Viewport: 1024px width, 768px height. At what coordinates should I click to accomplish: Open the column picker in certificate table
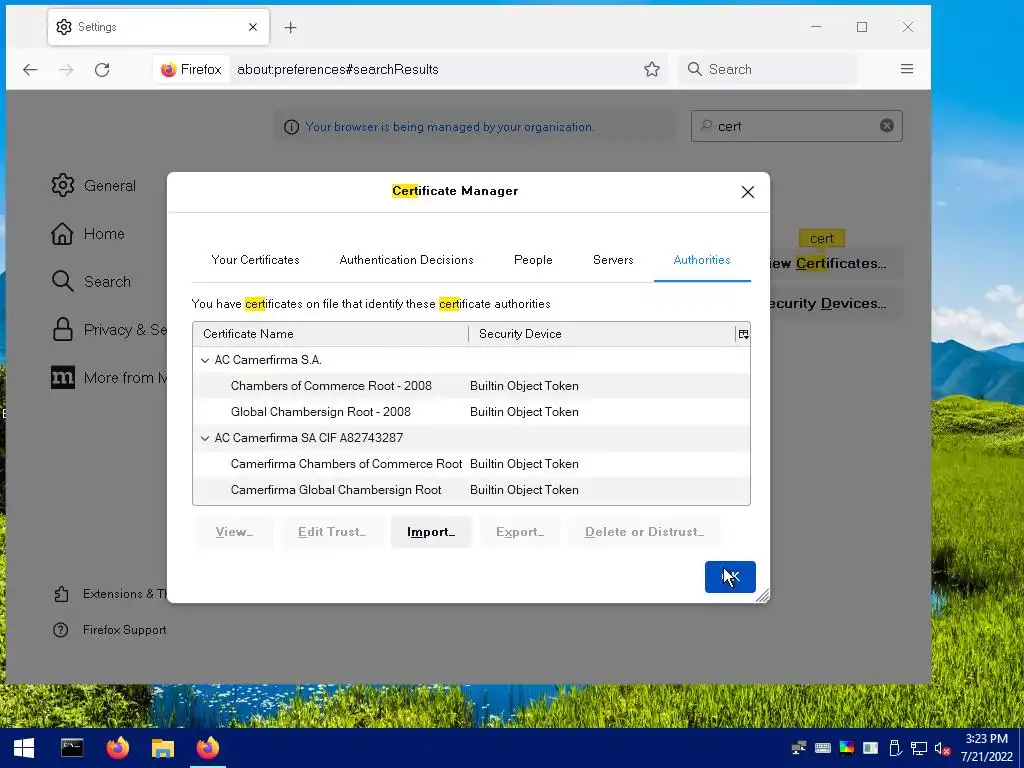coord(743,334)
